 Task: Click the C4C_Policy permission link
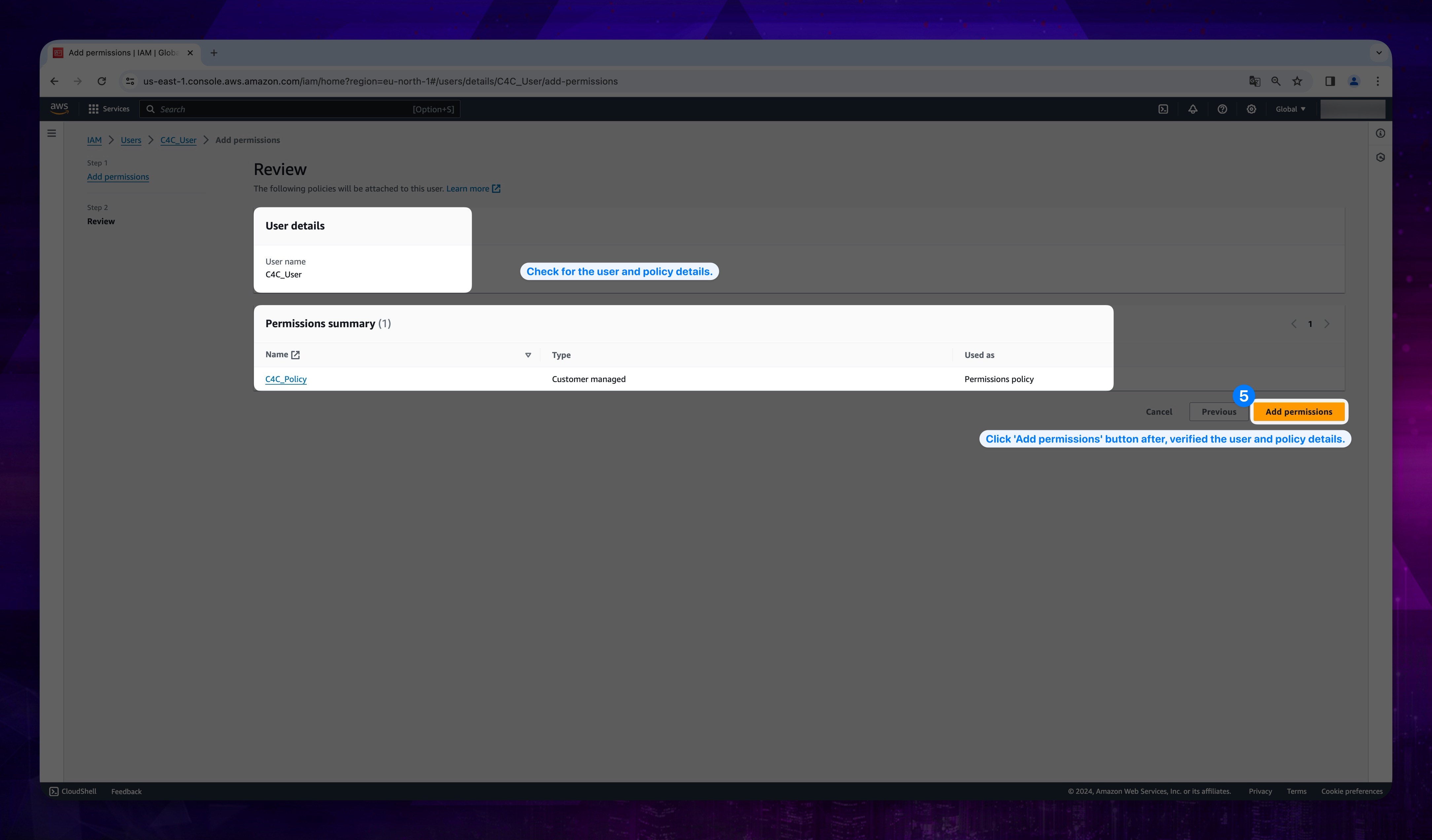(x=285, y=378)
